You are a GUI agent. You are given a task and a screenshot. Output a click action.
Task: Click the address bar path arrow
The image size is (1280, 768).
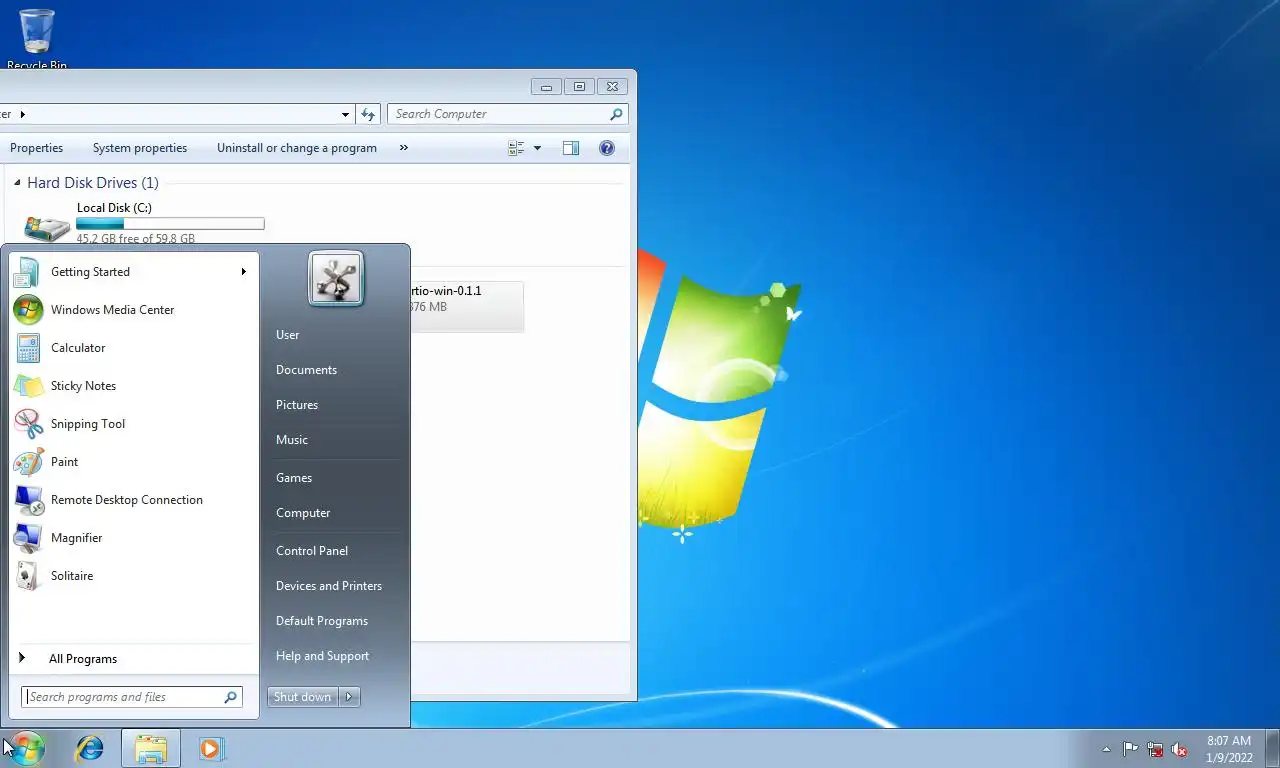[22, 114]
